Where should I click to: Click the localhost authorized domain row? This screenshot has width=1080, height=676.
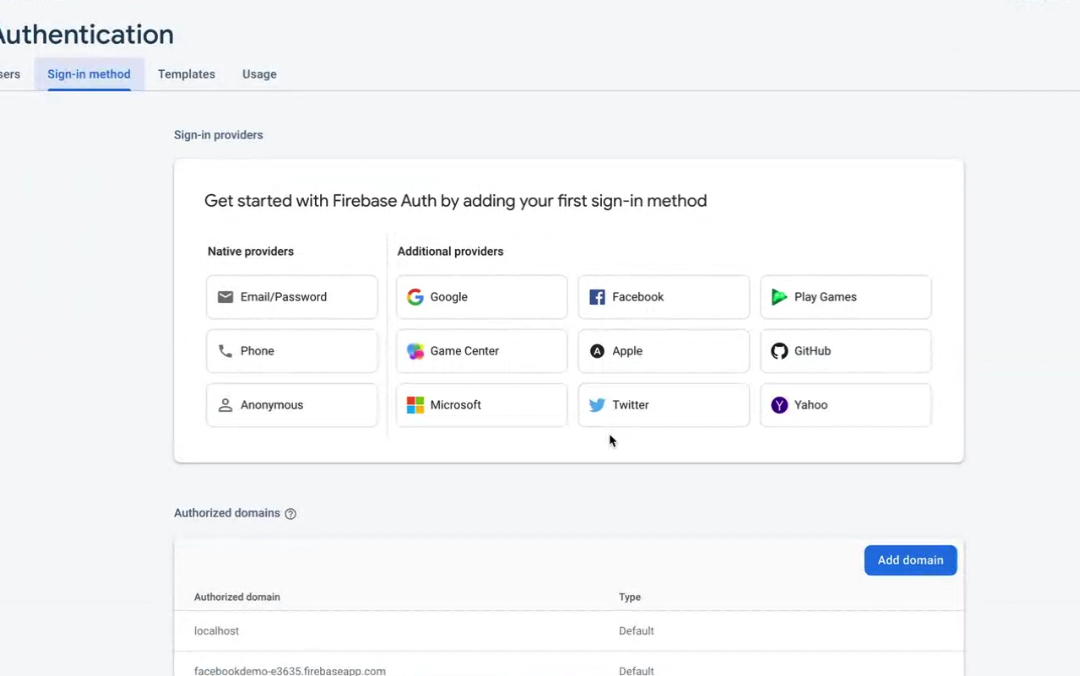point(217,631)
